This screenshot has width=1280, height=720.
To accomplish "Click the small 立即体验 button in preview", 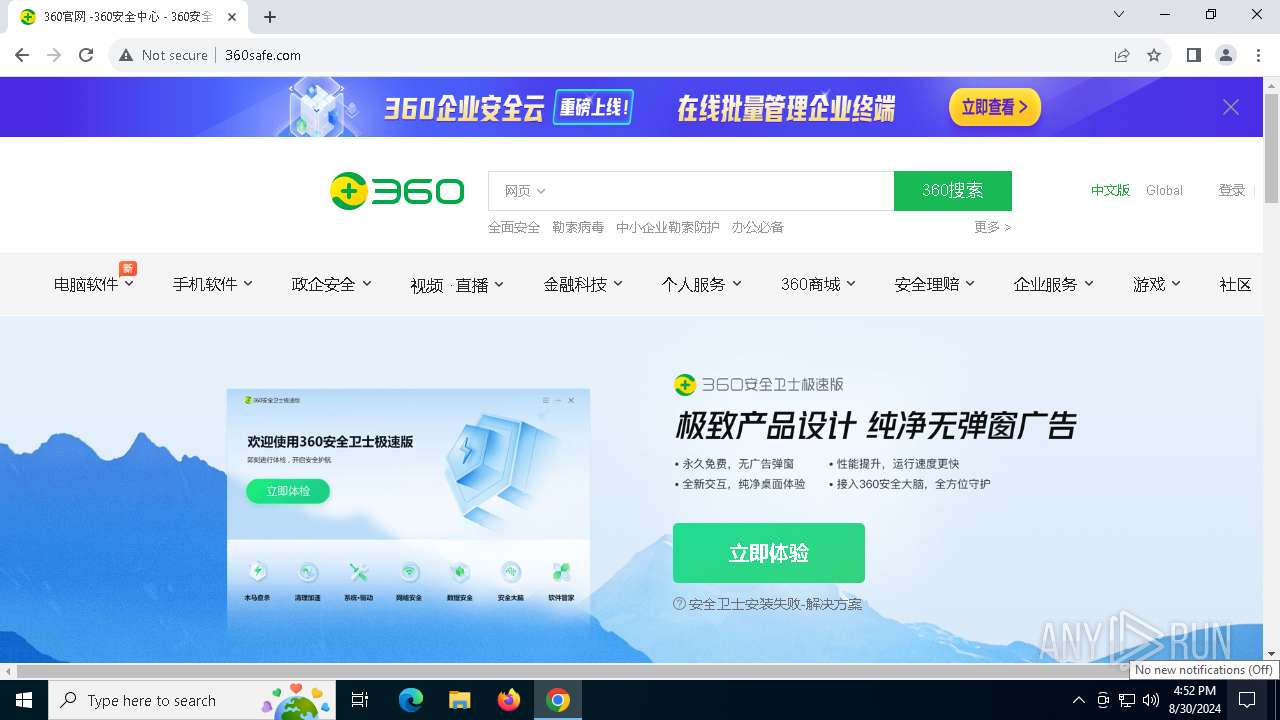I will tap(288, 491).
